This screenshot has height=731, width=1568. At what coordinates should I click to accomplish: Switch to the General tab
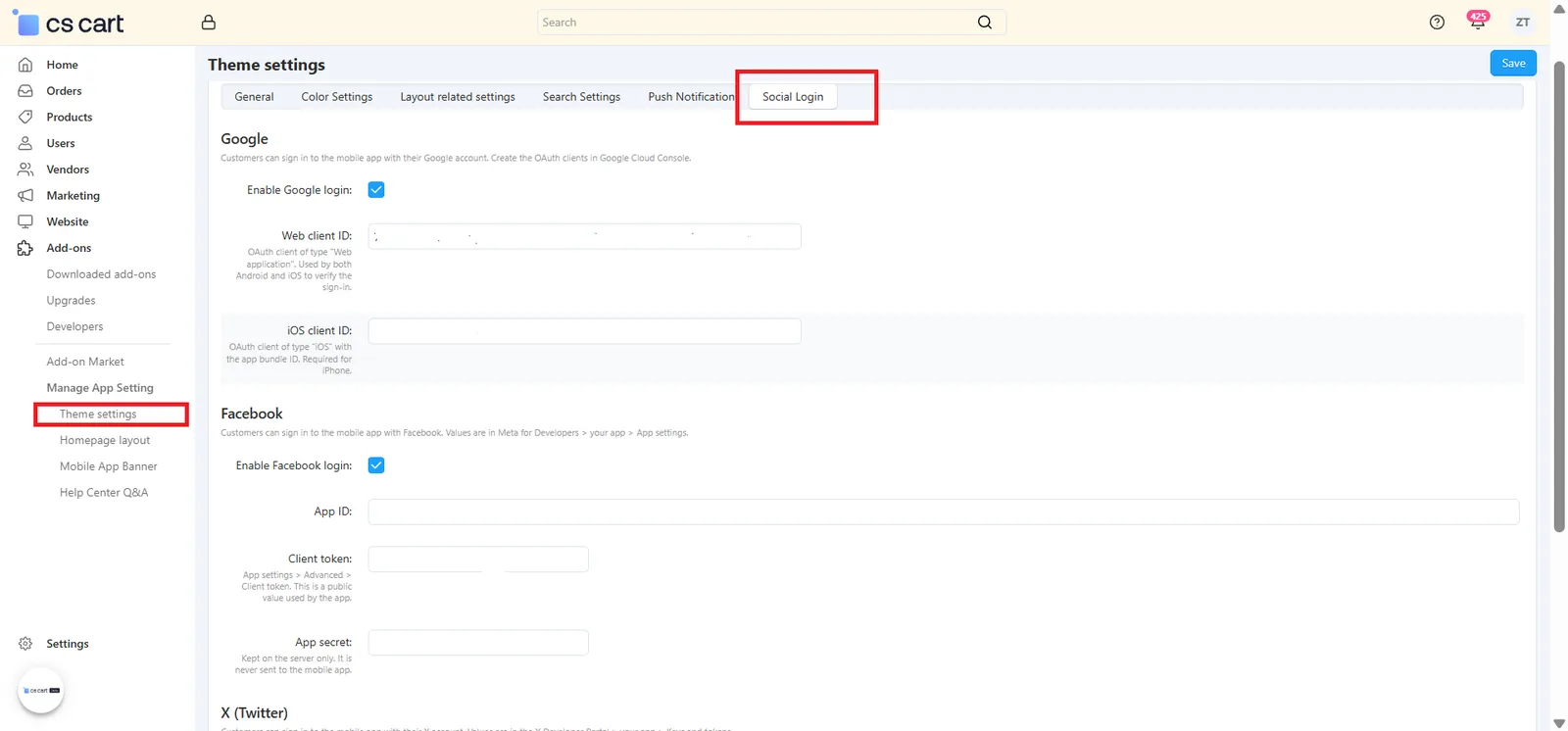pos(254,97)
